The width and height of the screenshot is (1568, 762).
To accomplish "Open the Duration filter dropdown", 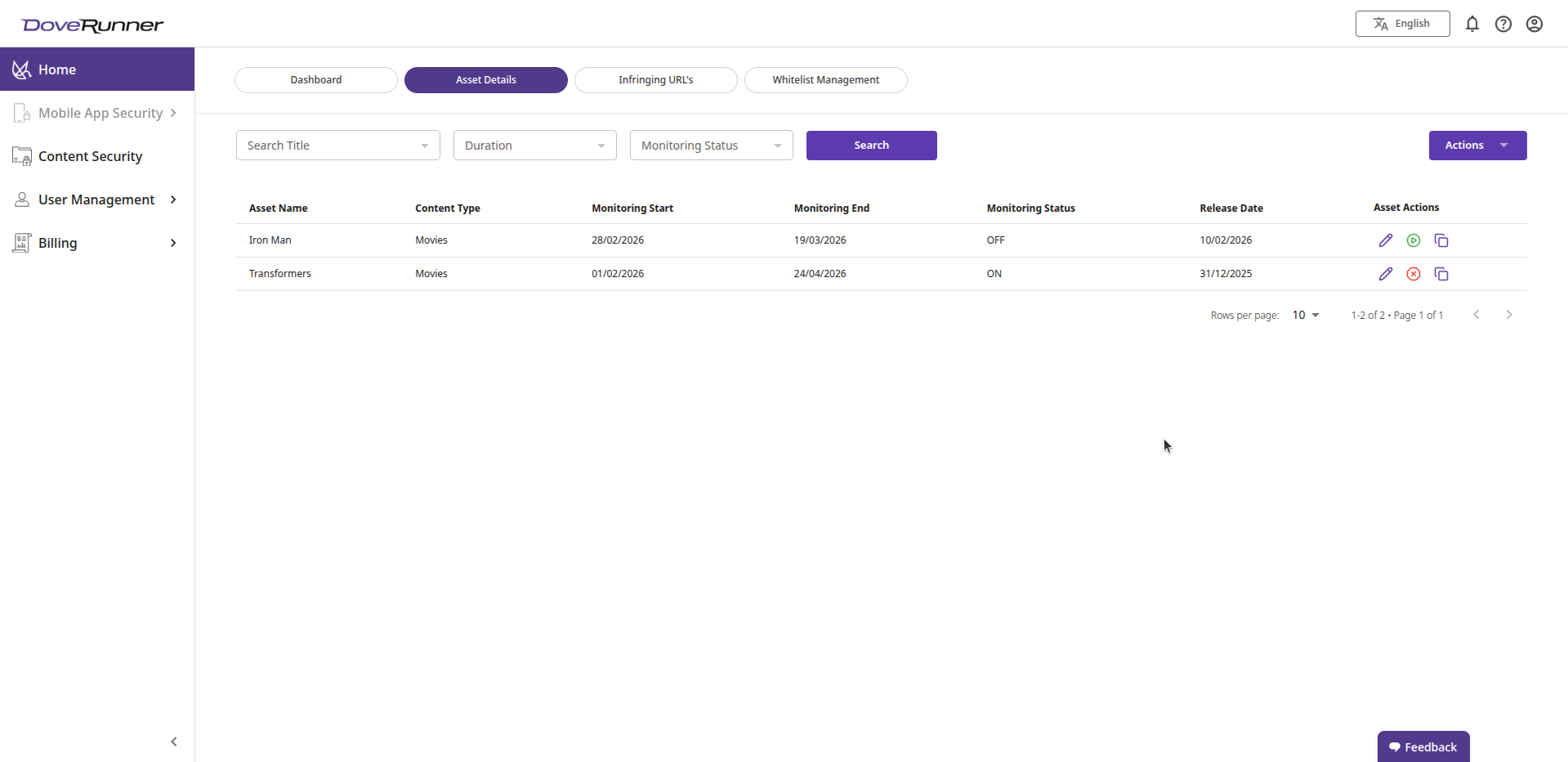I will 534,145.
